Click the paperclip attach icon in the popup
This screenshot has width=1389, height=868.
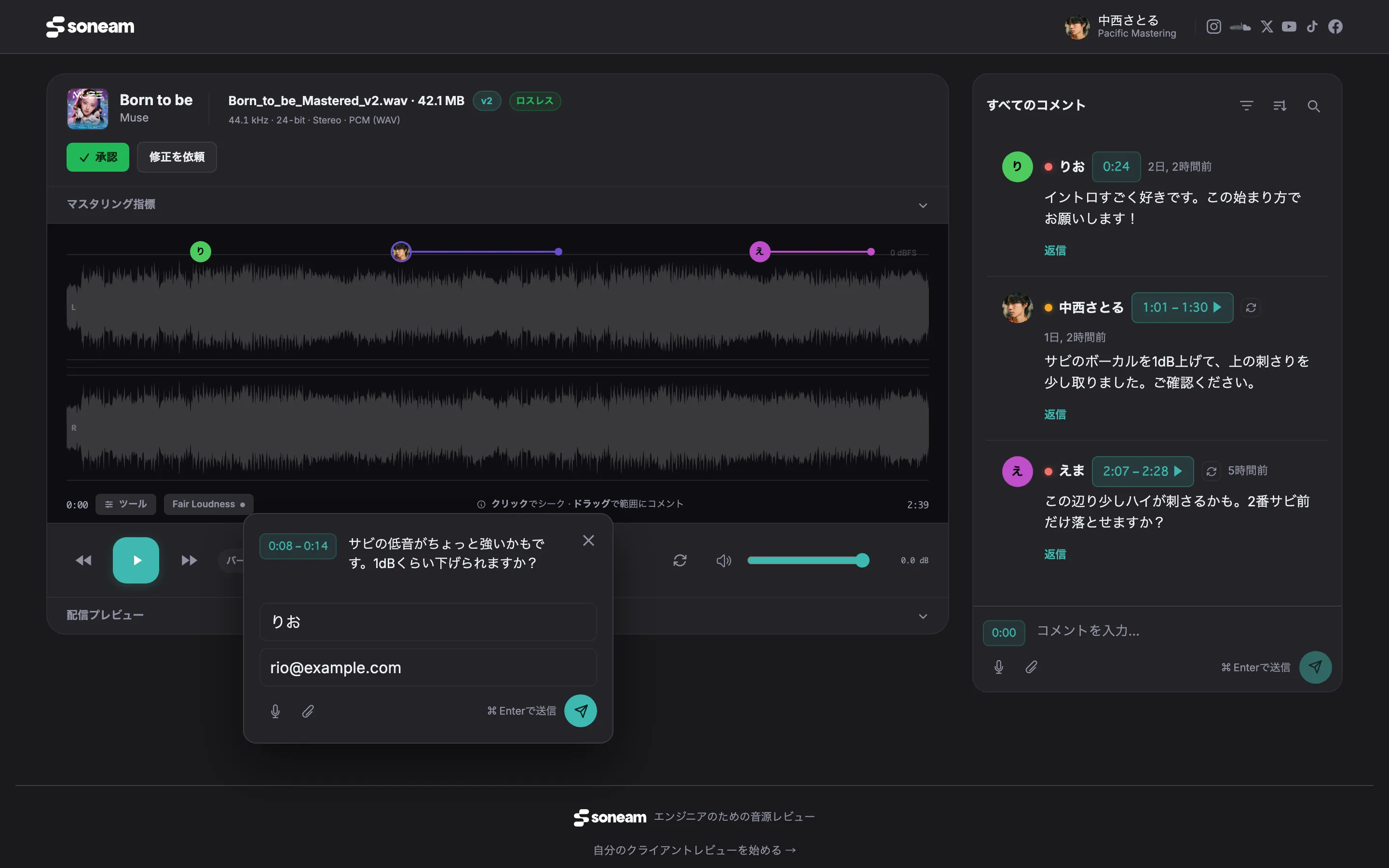coord(308,711)
